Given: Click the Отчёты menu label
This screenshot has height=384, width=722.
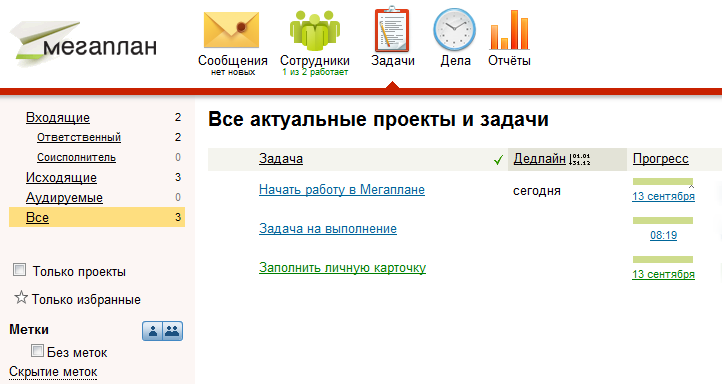Looking at the screenshot, I should click(x=509, y=61).
